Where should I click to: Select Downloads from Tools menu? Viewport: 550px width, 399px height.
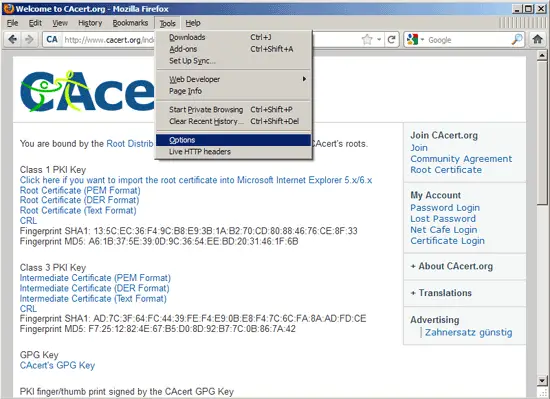pos(233,37)
